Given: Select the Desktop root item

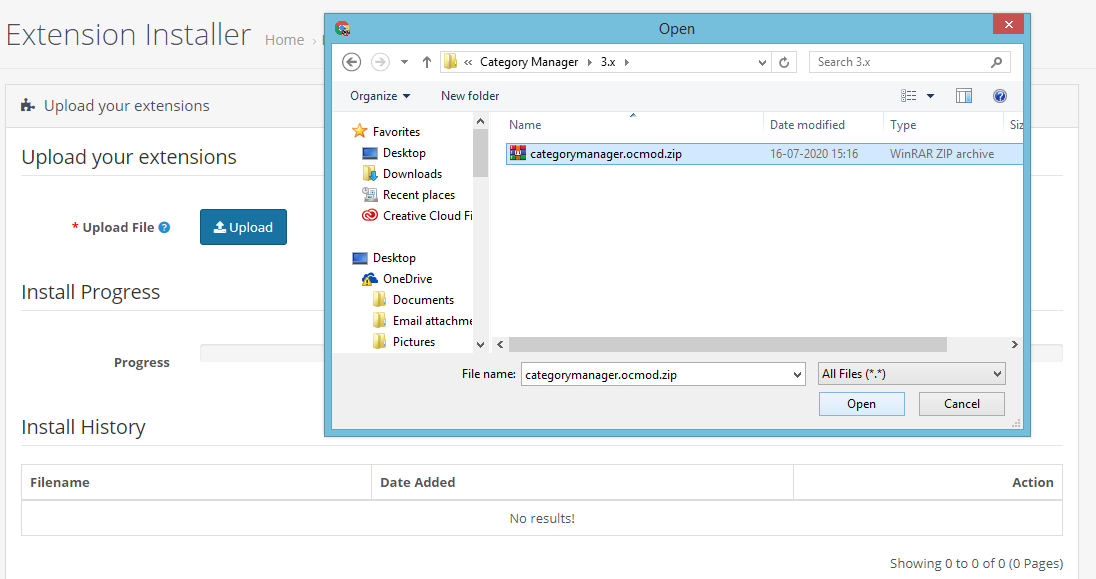Looking at the screenshot, I should pyautogui.click(x=394, y=257).
